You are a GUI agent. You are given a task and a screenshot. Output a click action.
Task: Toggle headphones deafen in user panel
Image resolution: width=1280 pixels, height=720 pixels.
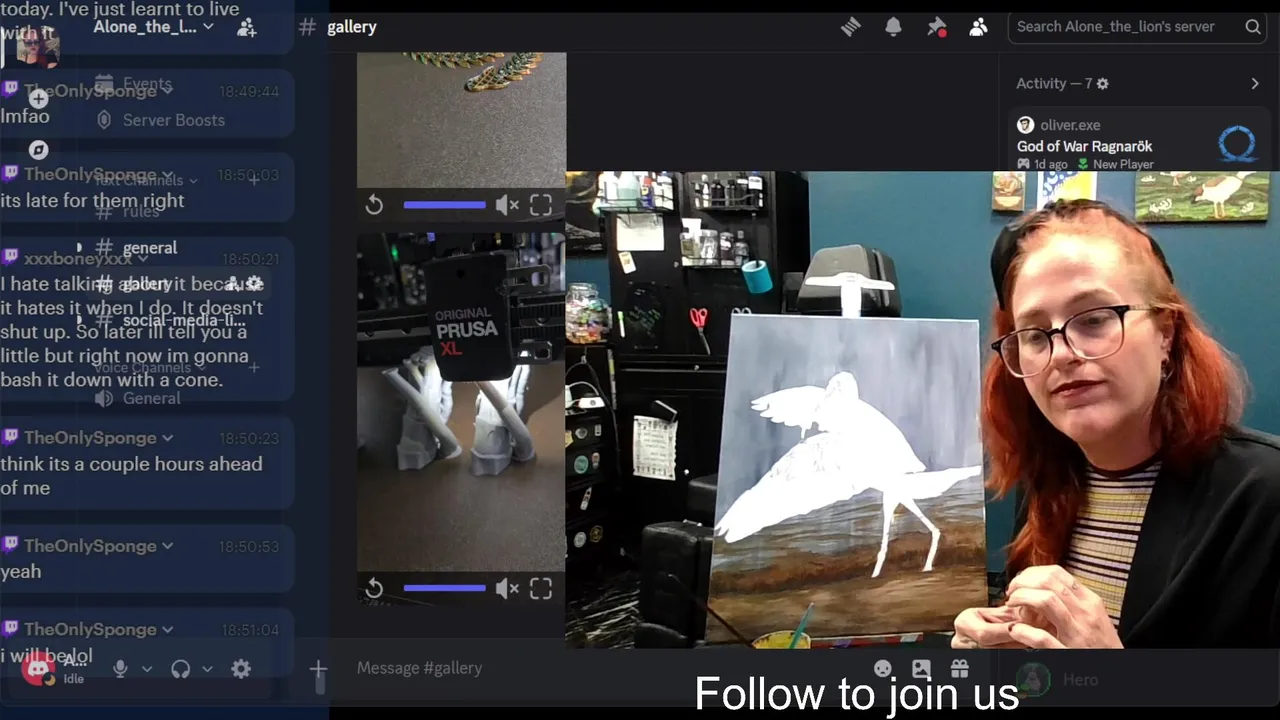(180, 669)
